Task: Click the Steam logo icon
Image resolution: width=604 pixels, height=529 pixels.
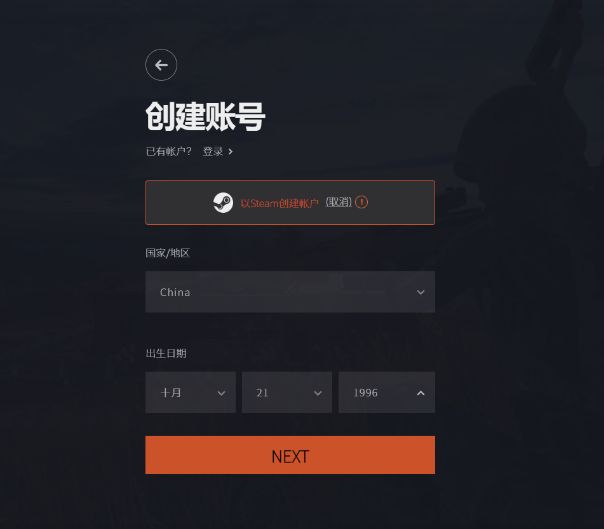Action: [223, 202]
